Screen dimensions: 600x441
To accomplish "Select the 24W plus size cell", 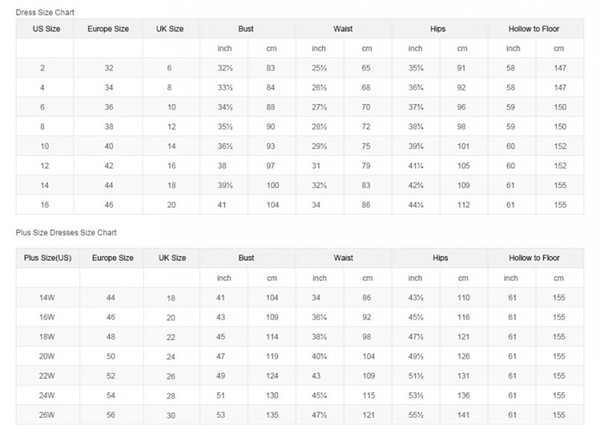I will tap(45, 393).
